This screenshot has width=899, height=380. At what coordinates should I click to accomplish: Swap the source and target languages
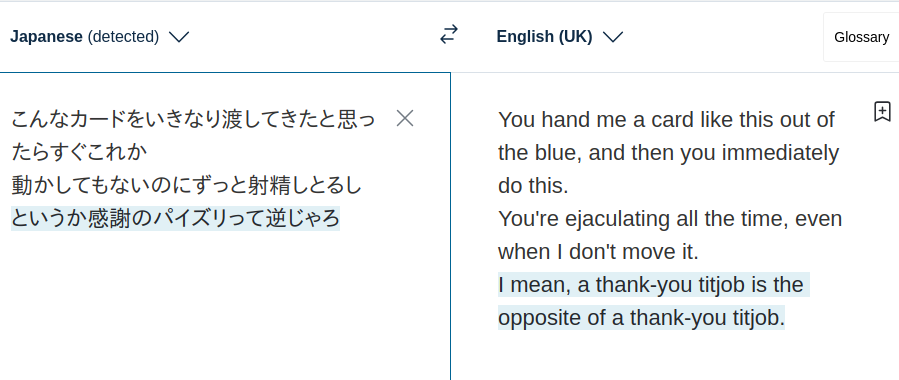[x=449, y=36]
